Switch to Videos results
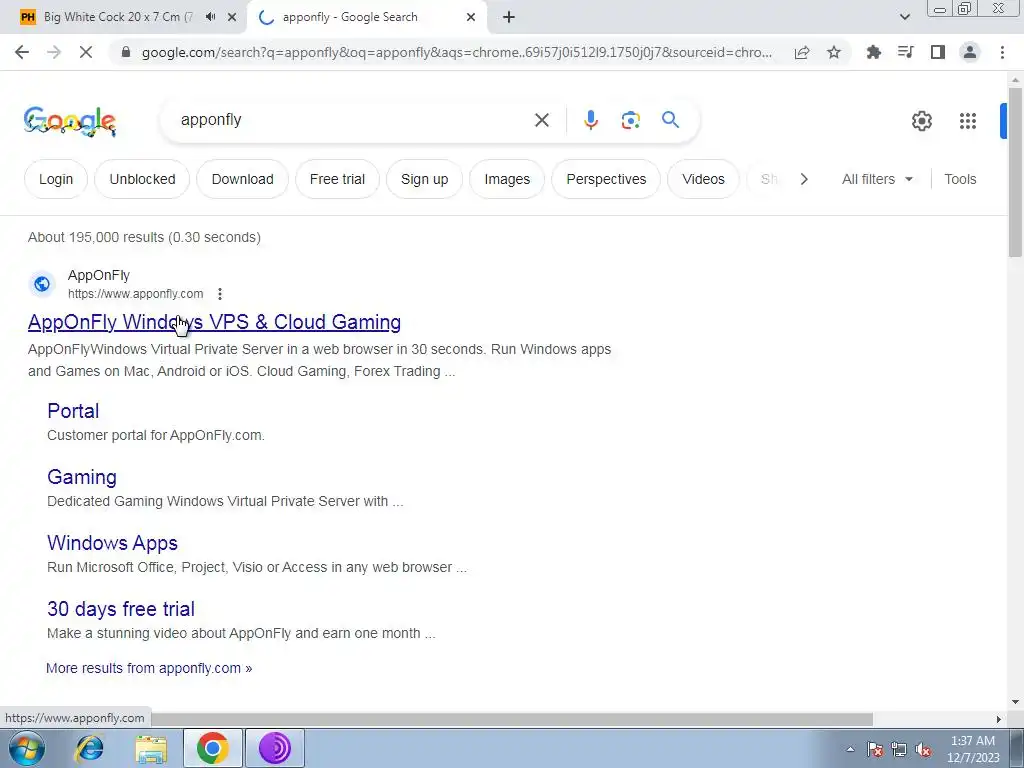The width and height of the screenshot is (1024, 768). 703,179
